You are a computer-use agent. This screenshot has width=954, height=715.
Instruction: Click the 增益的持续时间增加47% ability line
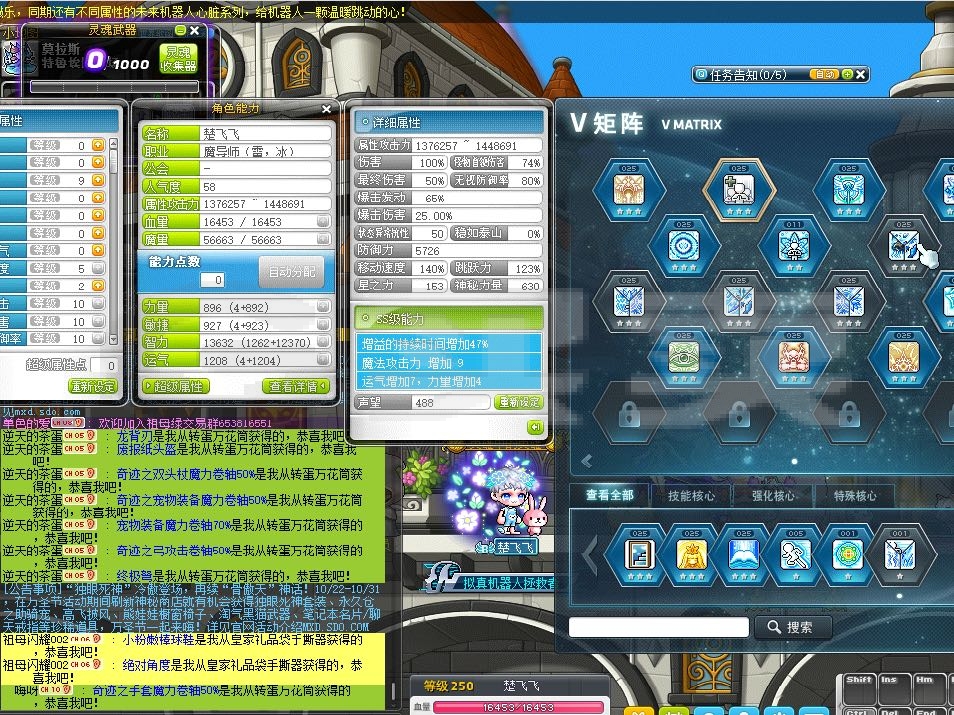[448, 344]
